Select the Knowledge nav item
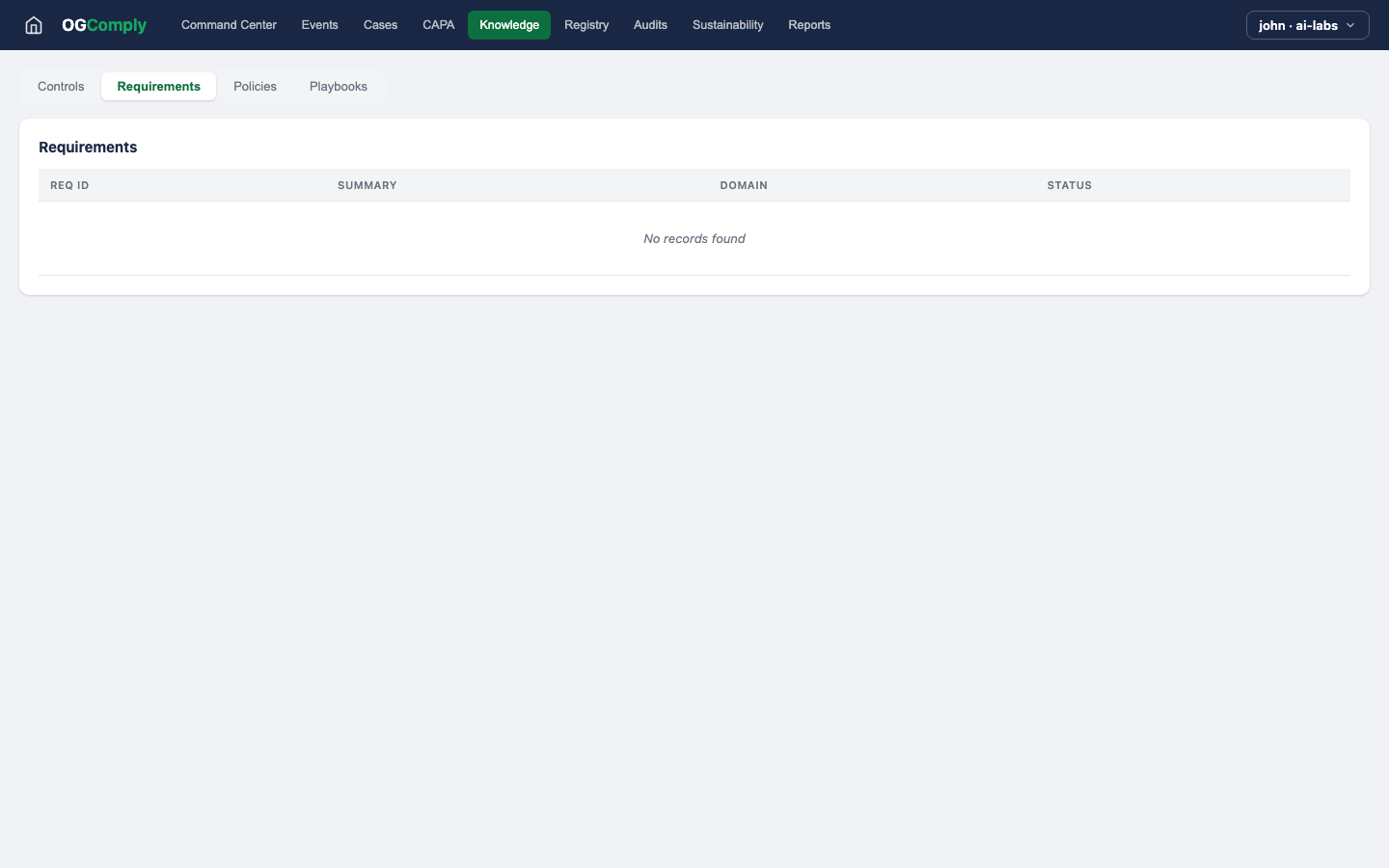Image resolution: width=1389 pixels, height=868 pixels. pos(509,25)
